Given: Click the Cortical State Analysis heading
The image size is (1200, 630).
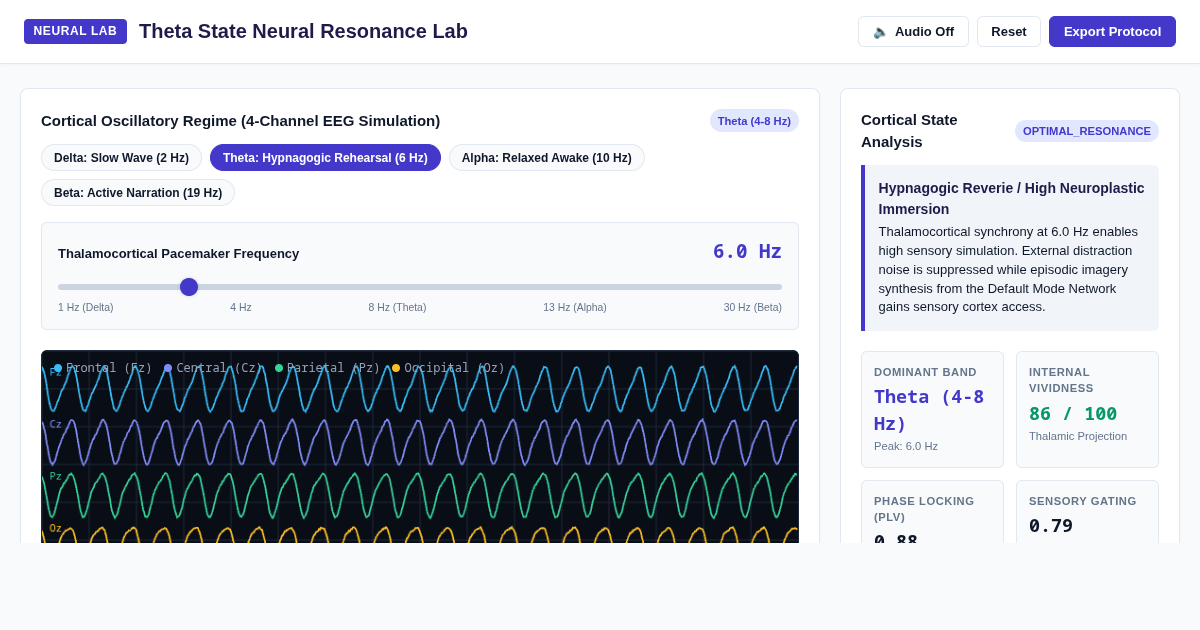Looking at the screenshot, I should click(x=909, y=131).
